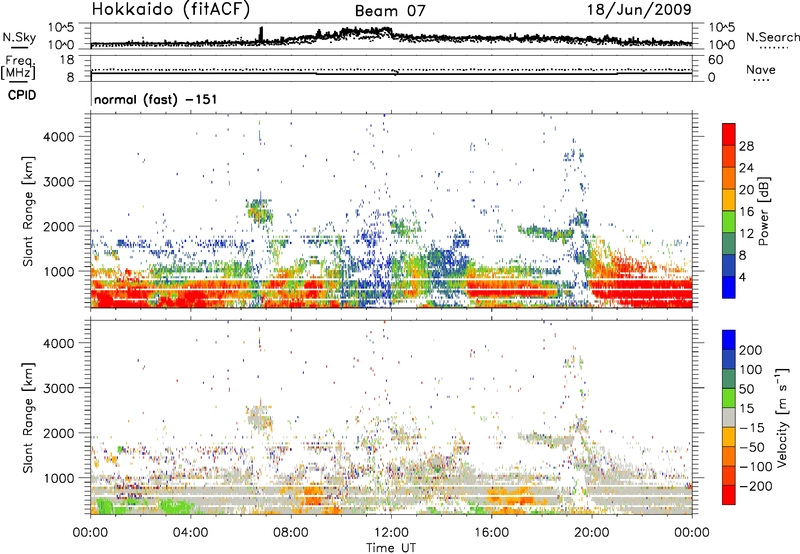Select the Freq. [MHz] axis label

(18, 67)
